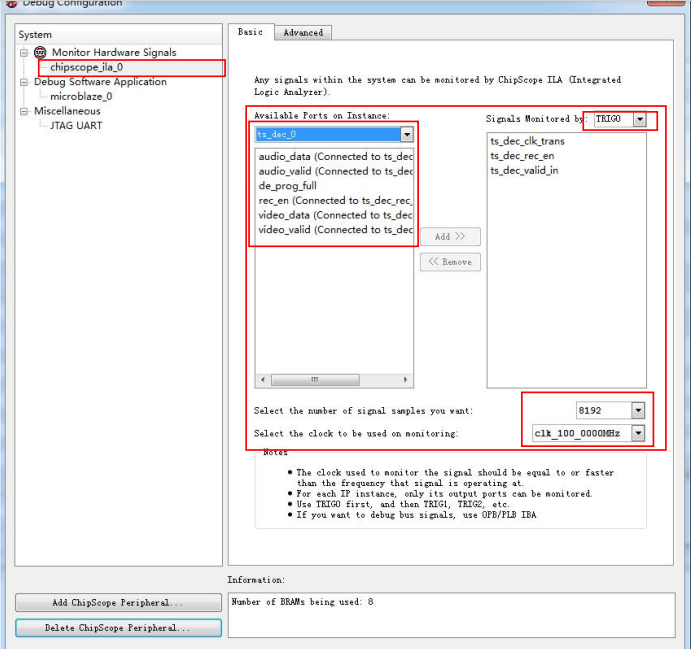This screenshot has width=692, height=649.
Task: Click the Delete ChipScope Peripheral button
Action: pyautogui.click(x=118, y=628)
